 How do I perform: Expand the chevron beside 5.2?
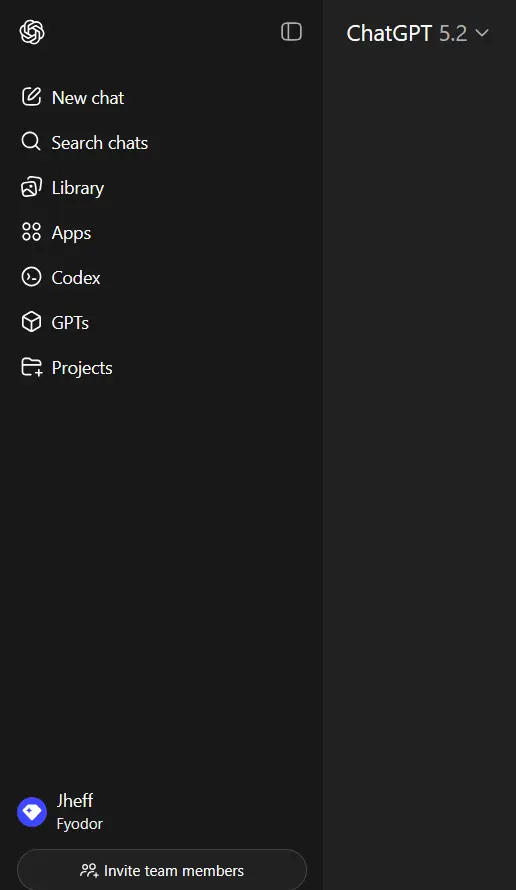(482, 33)
